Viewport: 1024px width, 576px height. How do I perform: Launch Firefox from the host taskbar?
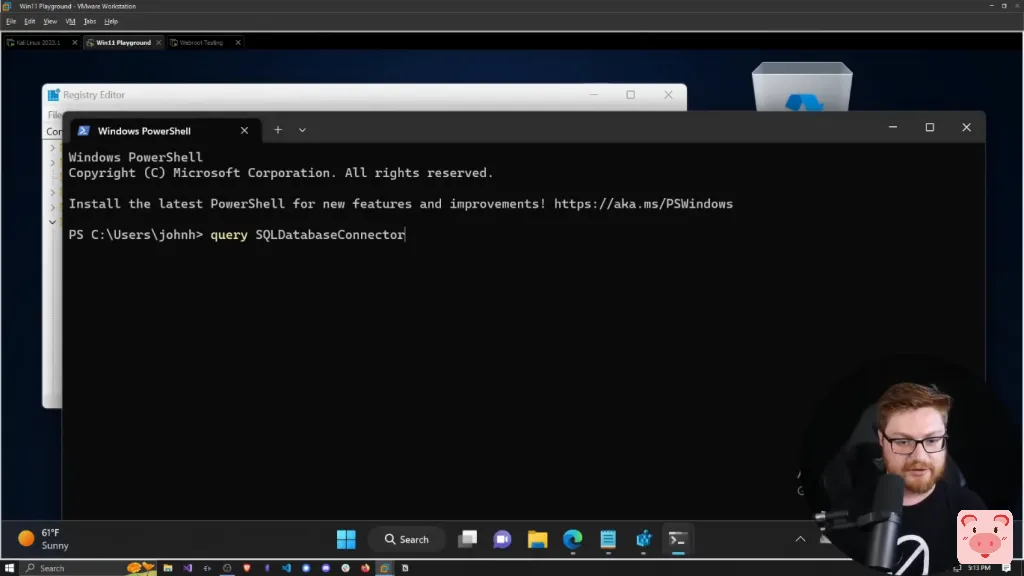tap(365, 568)
